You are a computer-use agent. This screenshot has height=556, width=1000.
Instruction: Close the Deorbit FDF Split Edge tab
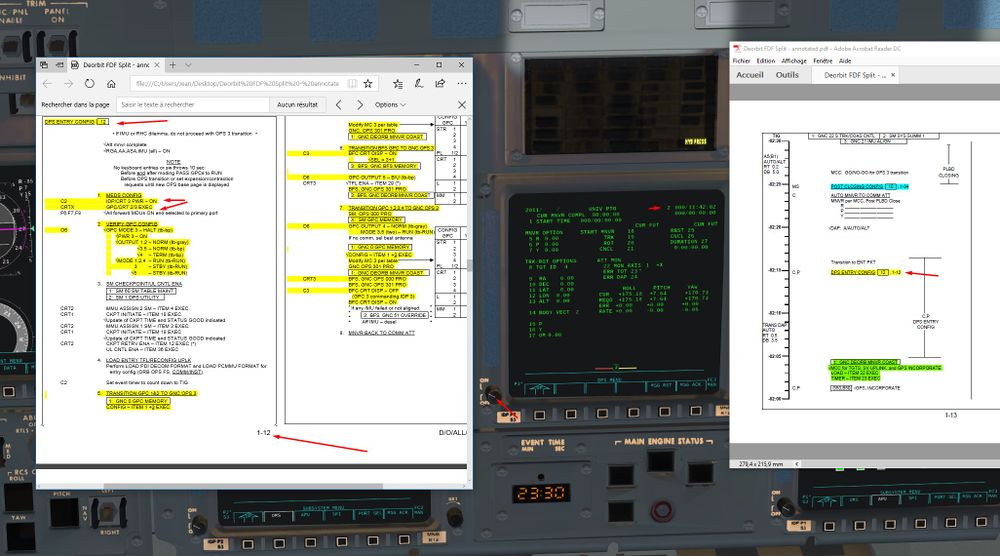click(157, 65)
